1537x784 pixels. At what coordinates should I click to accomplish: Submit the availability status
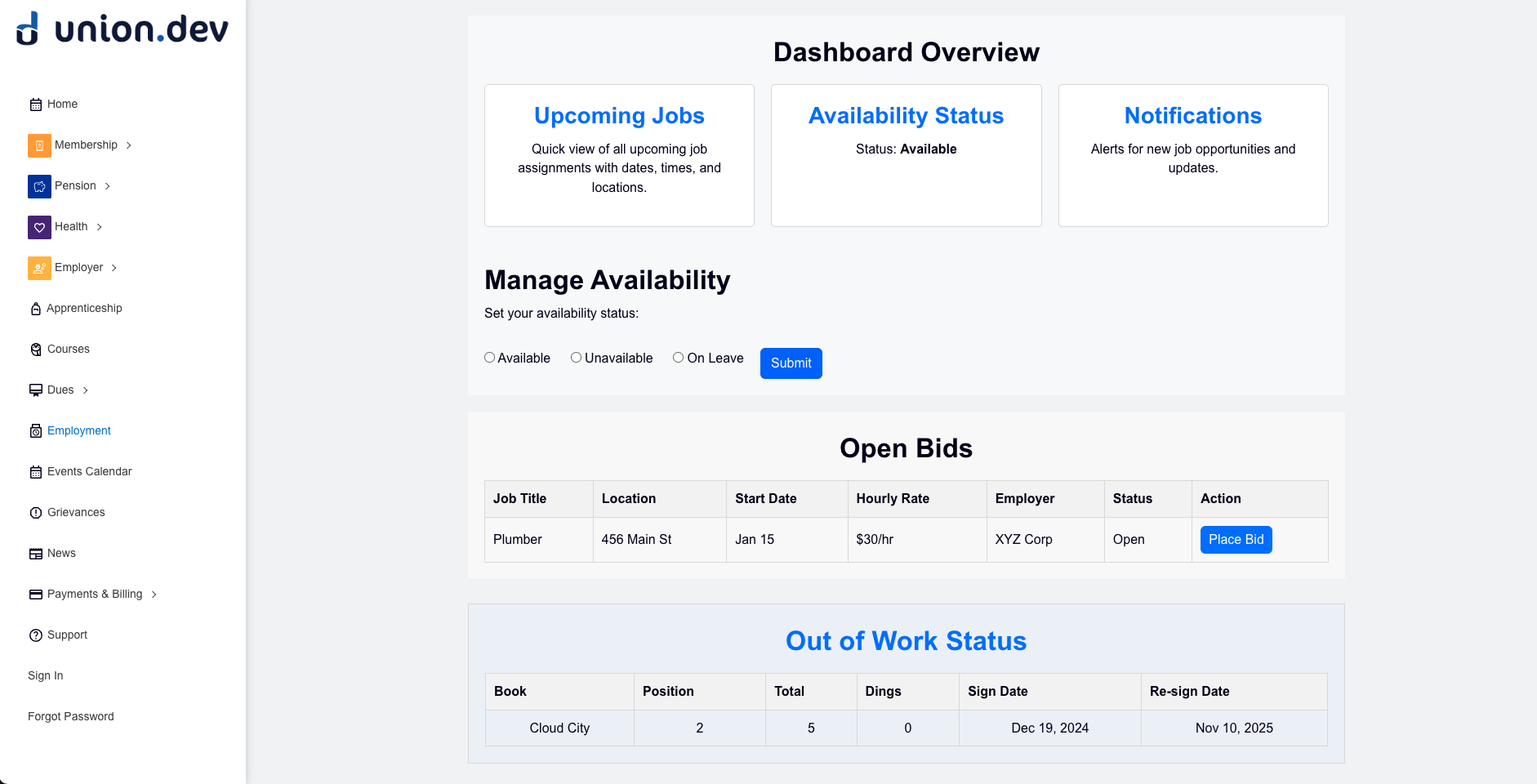pyautogui.click(x=791, y=363)
